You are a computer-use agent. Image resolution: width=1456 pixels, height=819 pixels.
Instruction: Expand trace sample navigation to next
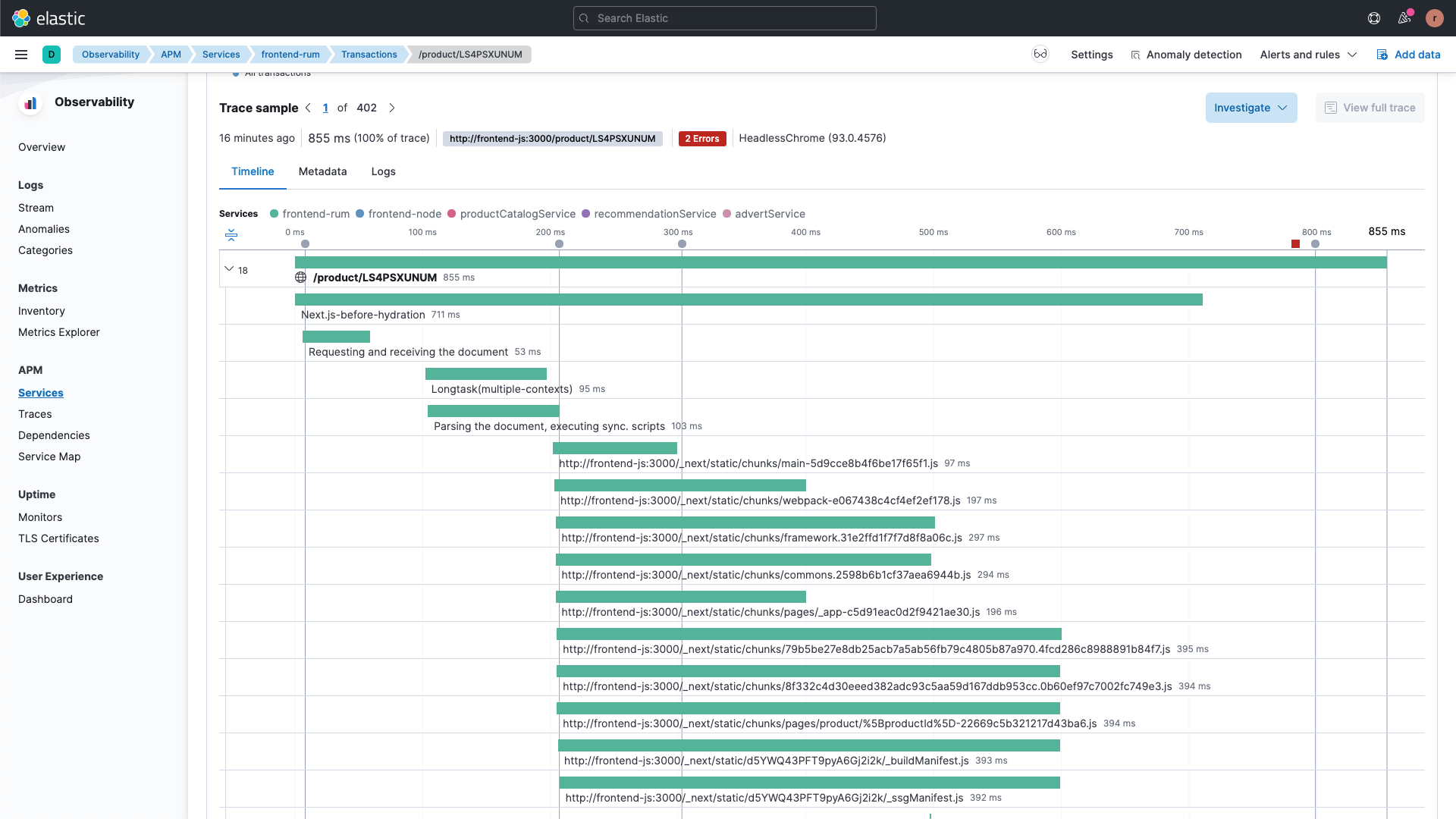click(392, 107)
